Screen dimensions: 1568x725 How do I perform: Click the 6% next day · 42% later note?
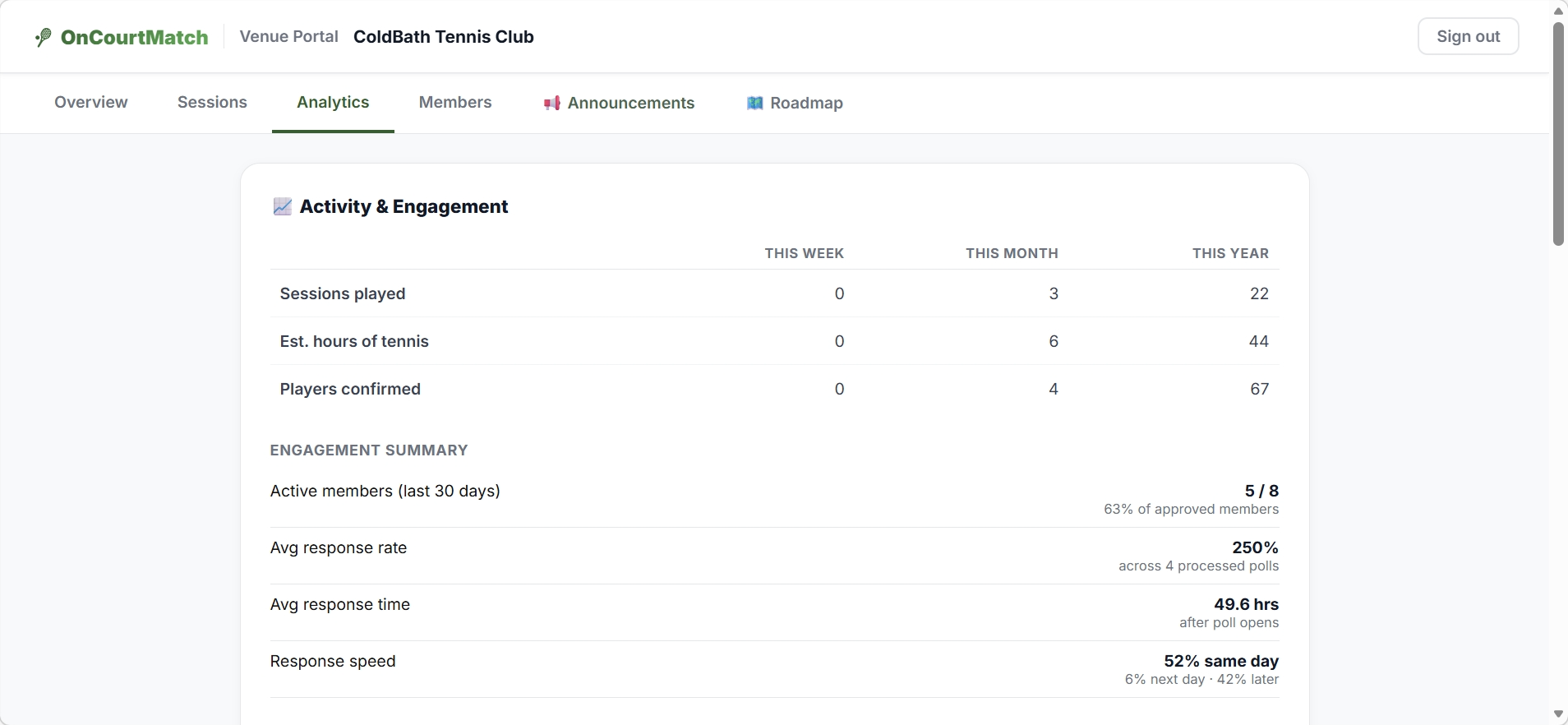(x=1201, y=679)
